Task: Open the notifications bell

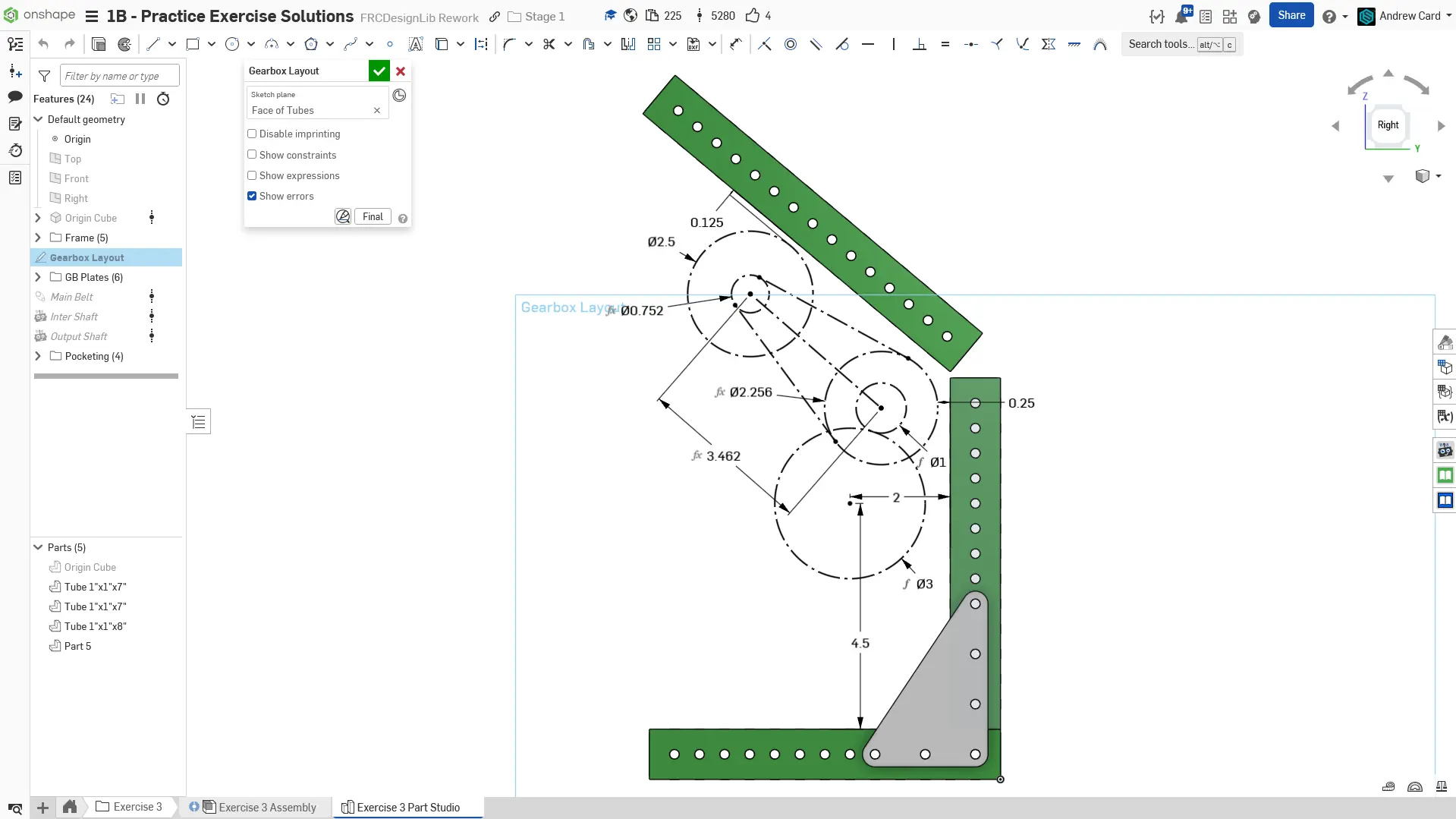Action: click(x=1181, y=17)
